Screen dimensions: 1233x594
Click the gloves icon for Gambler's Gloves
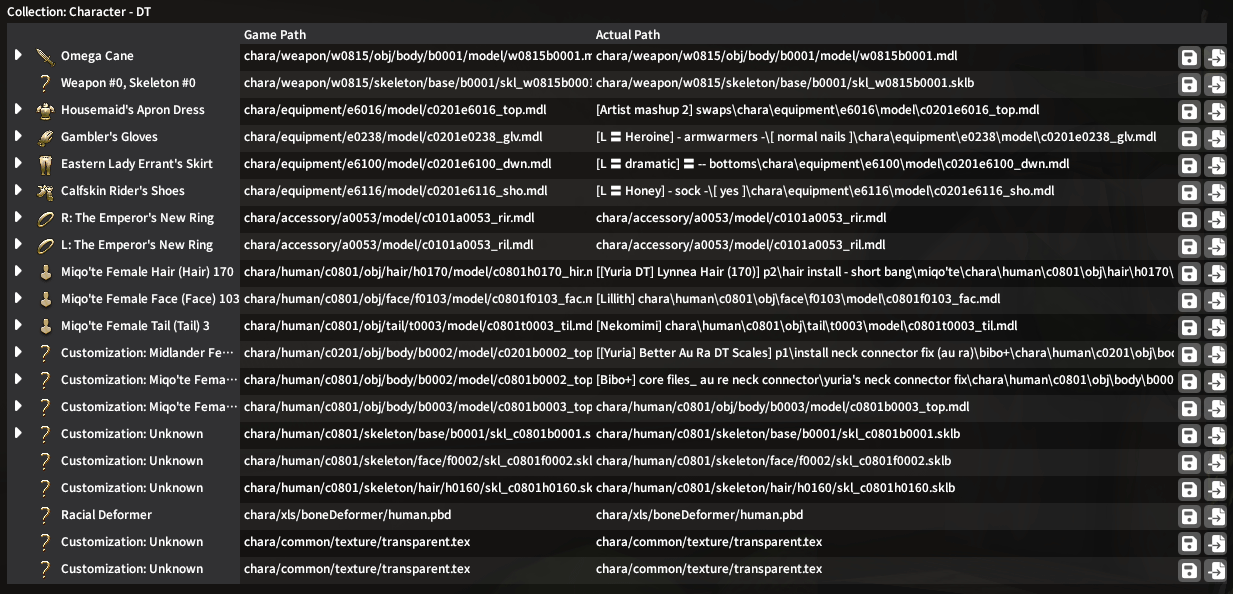(44, 137)
